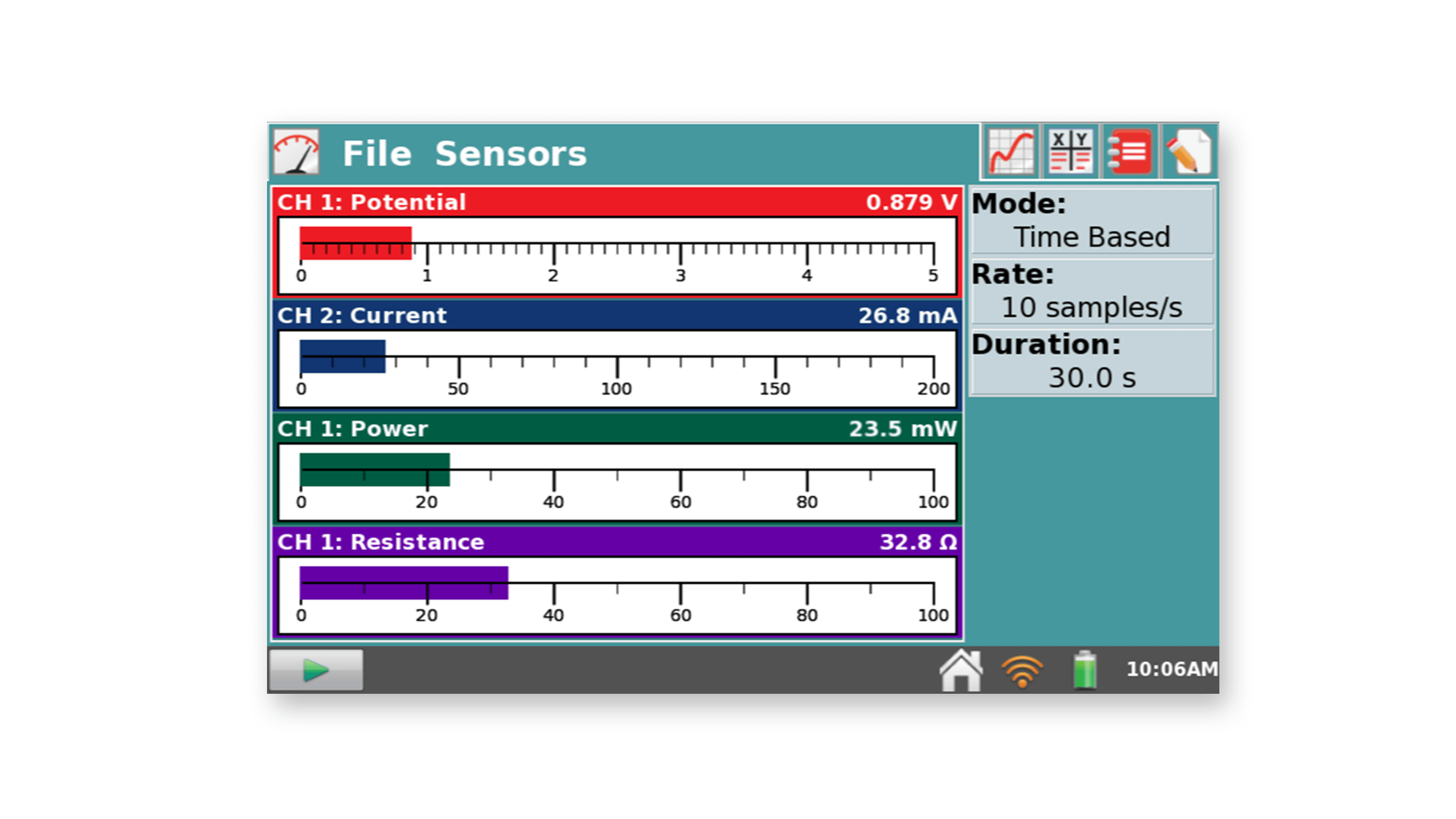The image size is (1456, 819).
Task: Open the Sensors menu
Action: [x=510, y=154]
